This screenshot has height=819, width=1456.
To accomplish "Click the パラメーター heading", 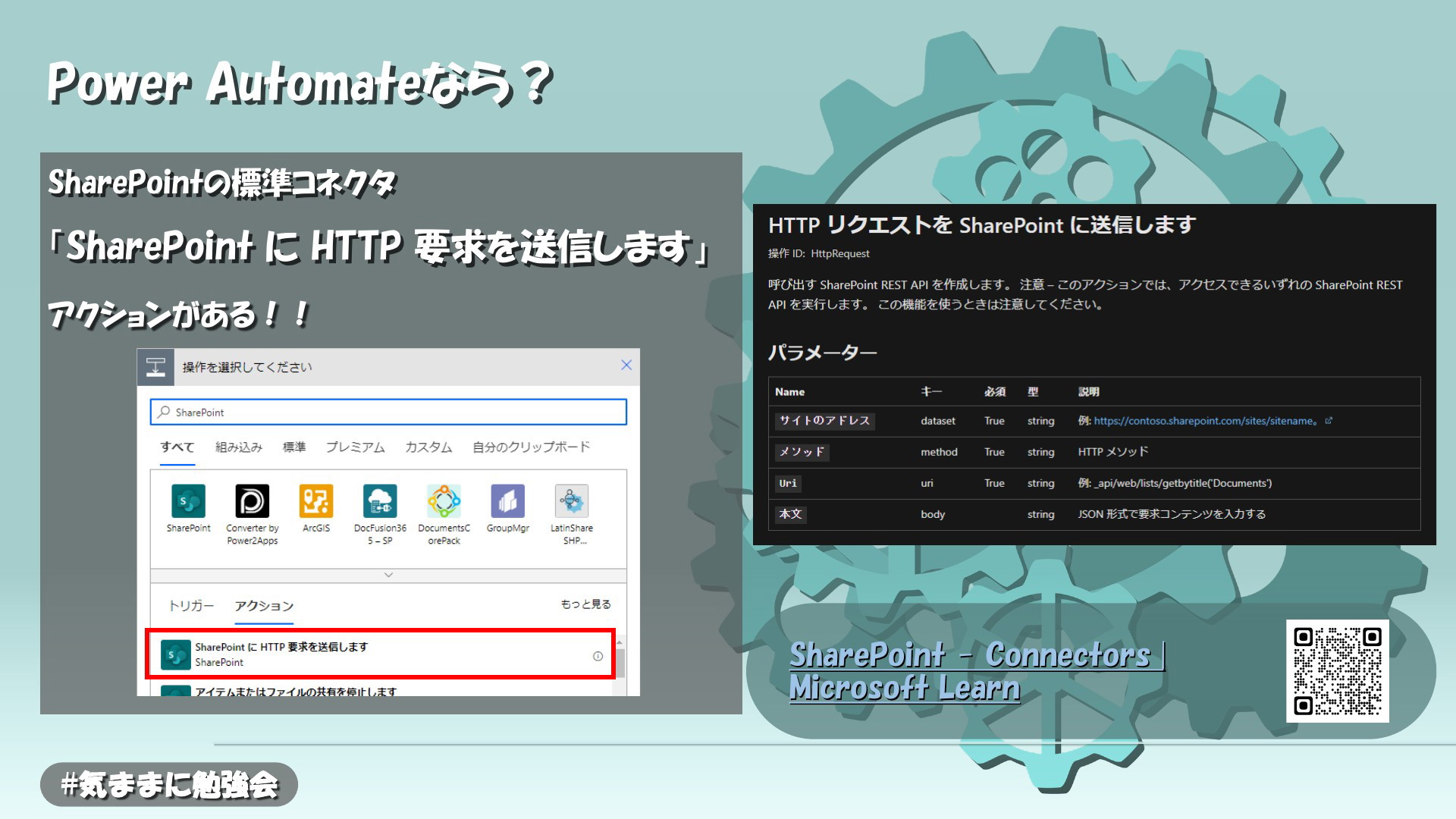I will click(823, 353).
